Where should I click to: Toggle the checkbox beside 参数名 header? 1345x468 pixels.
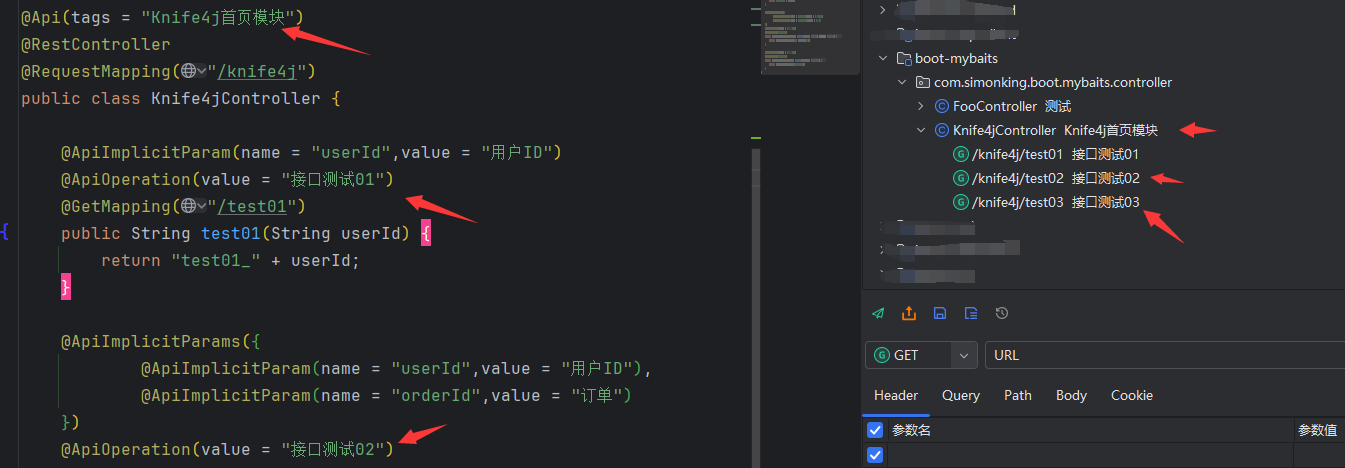coord(875,430)
